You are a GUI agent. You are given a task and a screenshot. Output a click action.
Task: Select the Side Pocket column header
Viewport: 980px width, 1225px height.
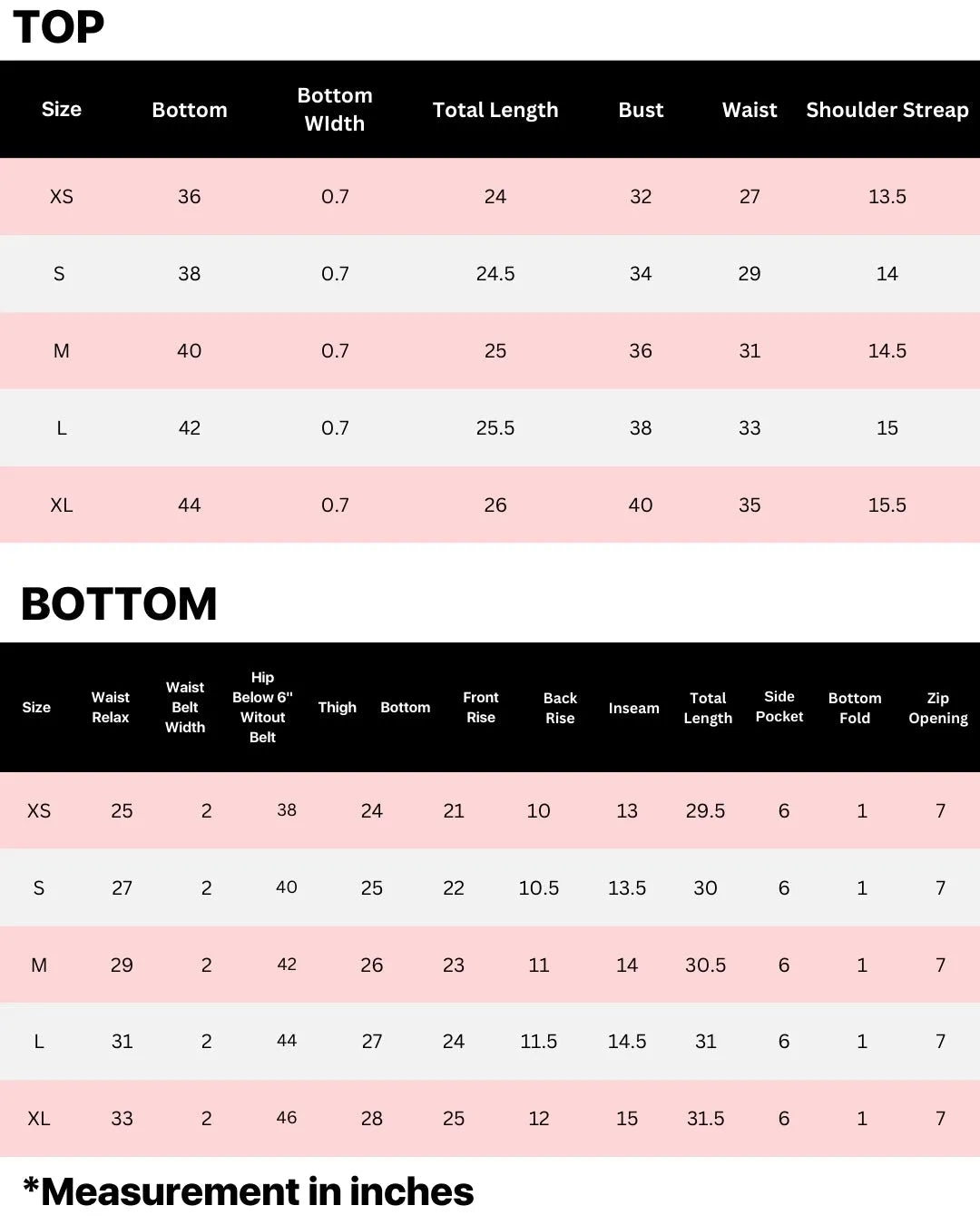779,706
